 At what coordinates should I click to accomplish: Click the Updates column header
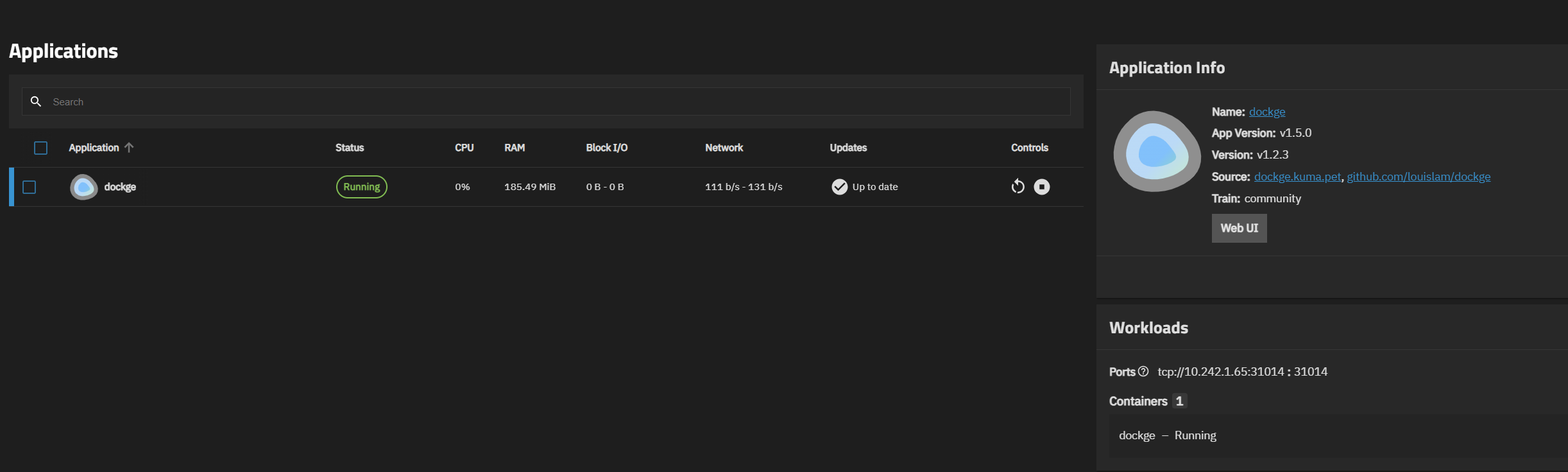click(x=848, y=148)
